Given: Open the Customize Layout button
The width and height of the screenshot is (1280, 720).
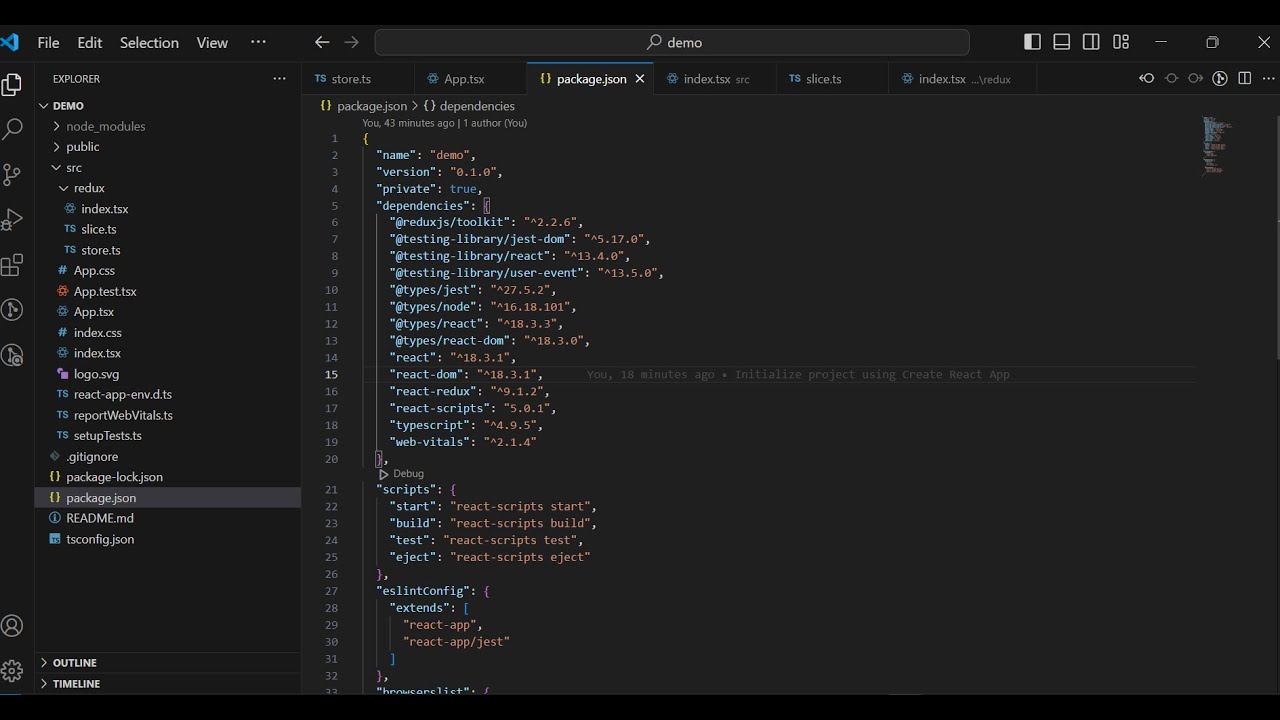Looking at the screenshot, I should 1121,42.
